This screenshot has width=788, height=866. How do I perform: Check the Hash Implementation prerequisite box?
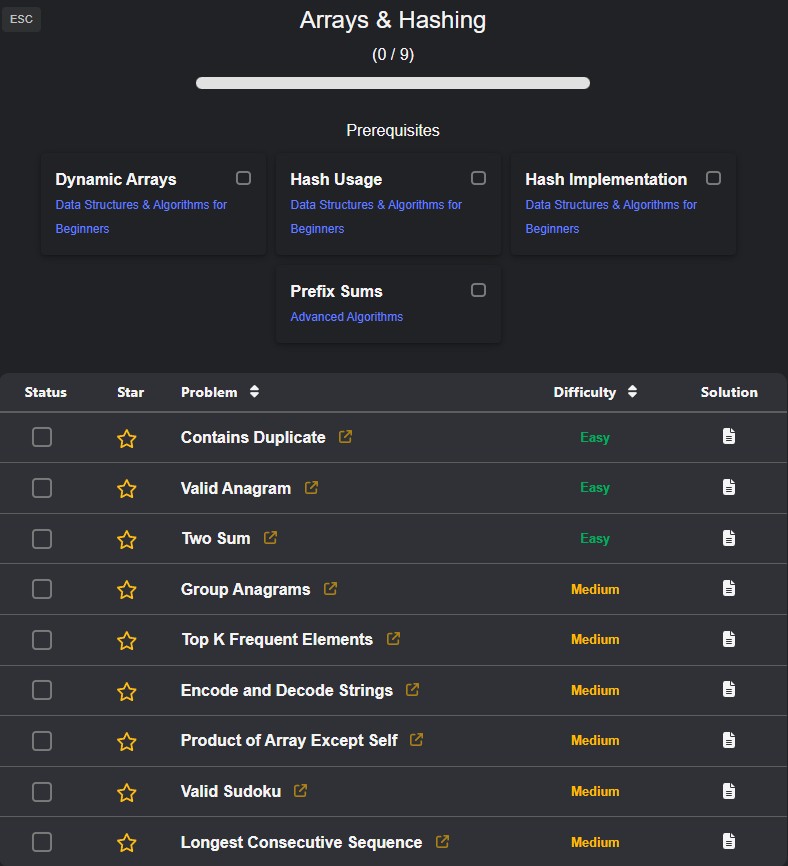point(713,178)
